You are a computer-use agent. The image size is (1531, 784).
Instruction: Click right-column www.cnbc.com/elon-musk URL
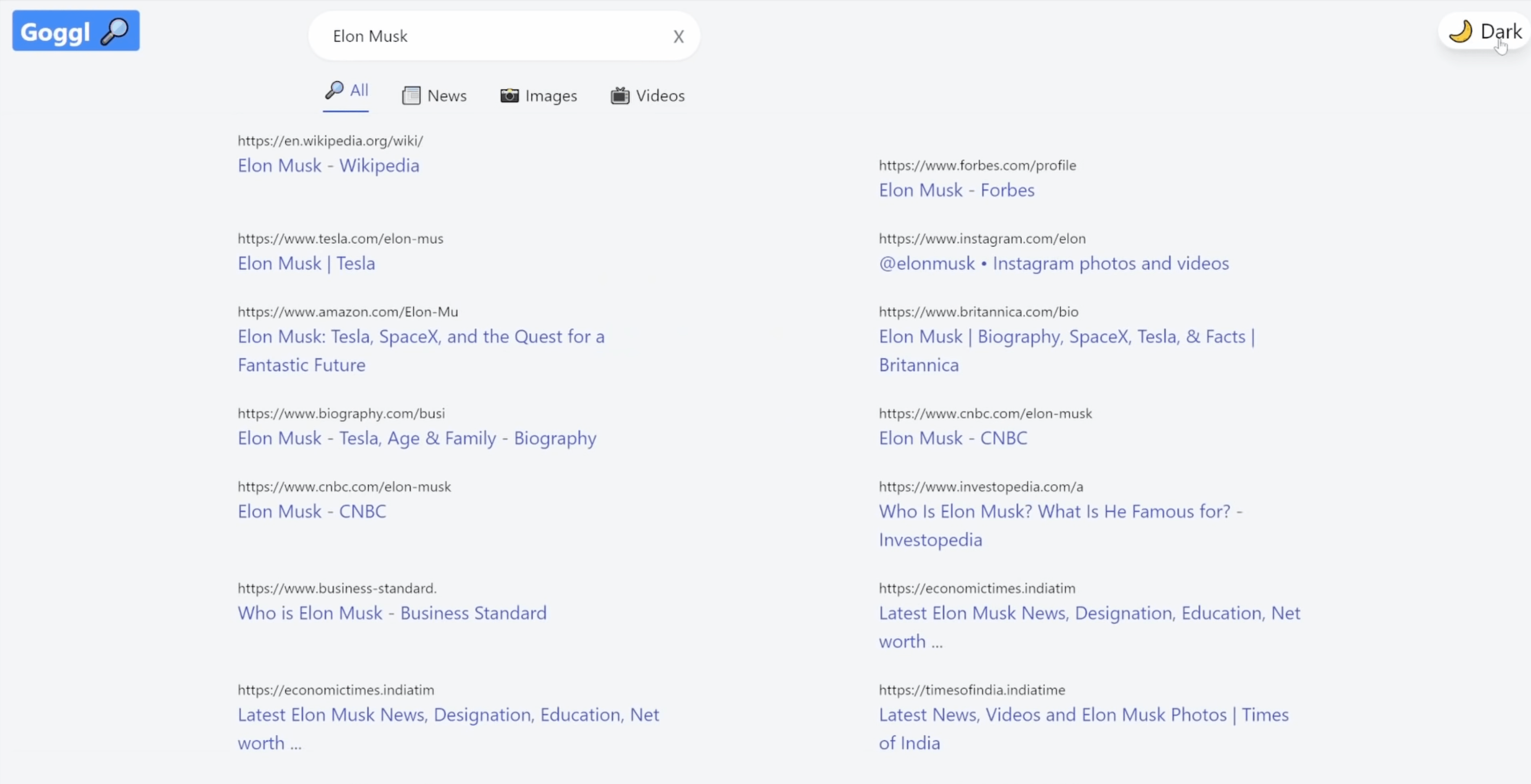click(x=985, y=413)
